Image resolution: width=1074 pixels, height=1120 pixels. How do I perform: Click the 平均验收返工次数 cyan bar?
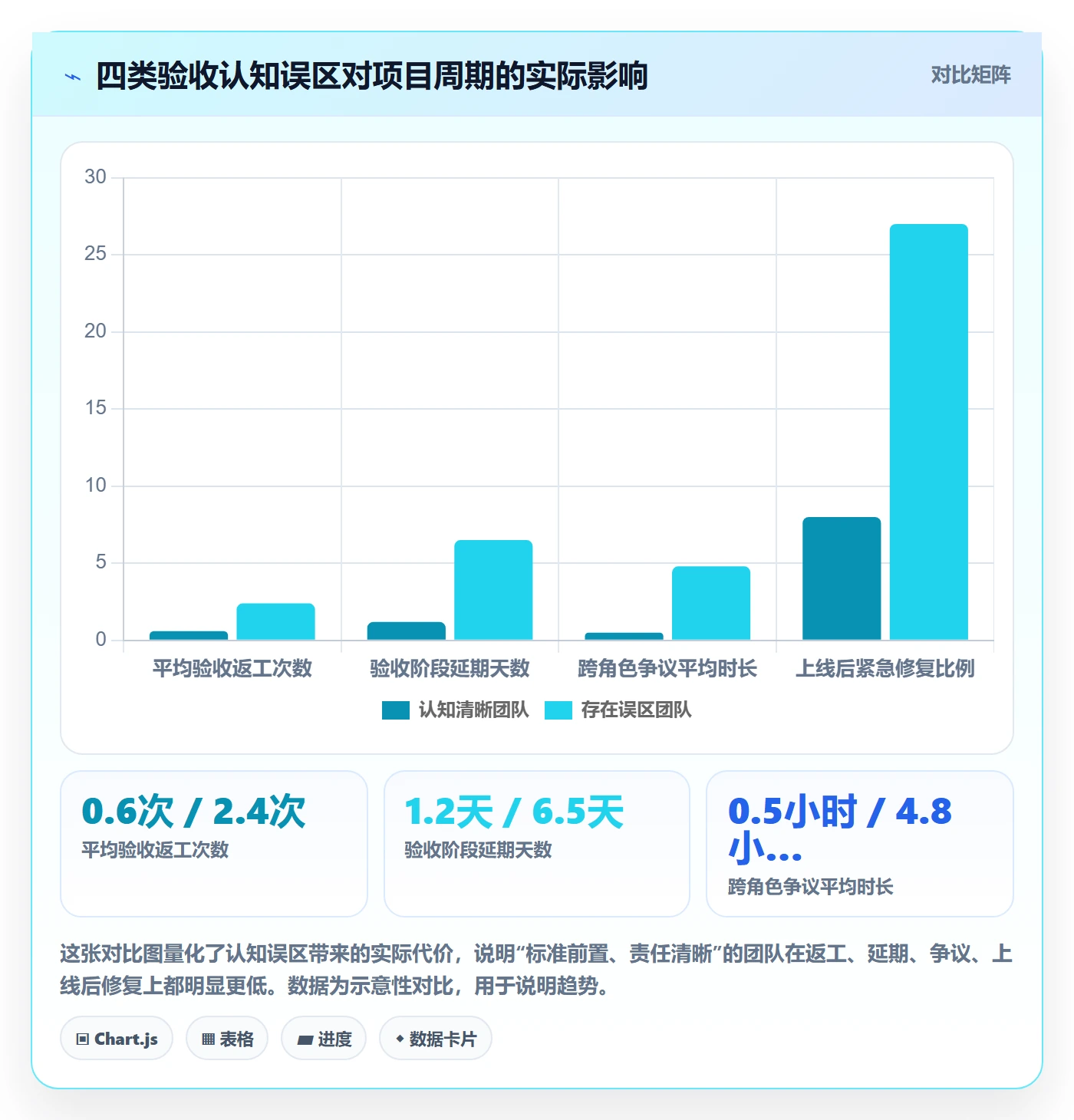(275, 621)
